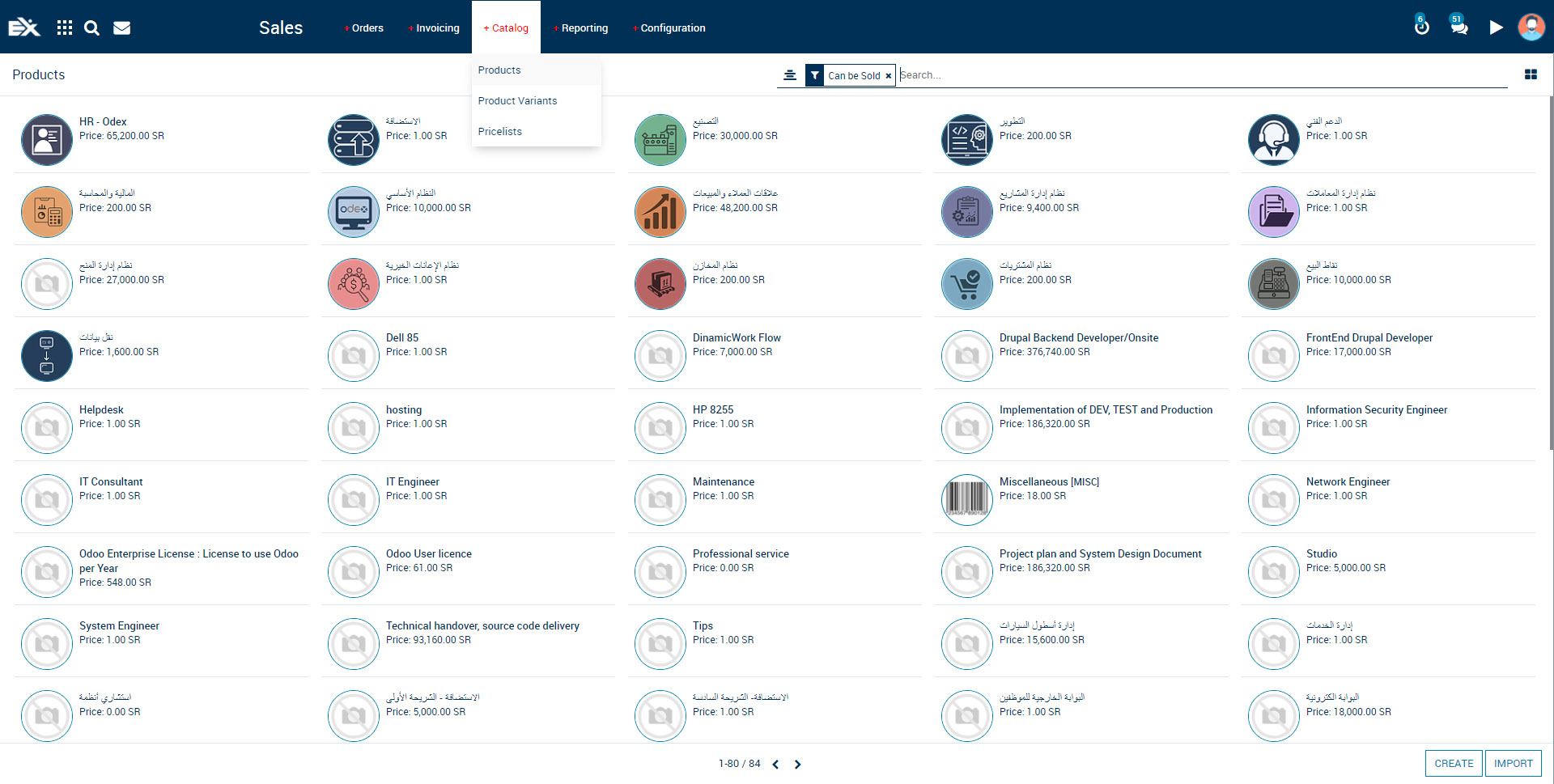Screen dimensions: 1554x784
Task: Remove the Can be Sold filter
Action: point(888,76)
